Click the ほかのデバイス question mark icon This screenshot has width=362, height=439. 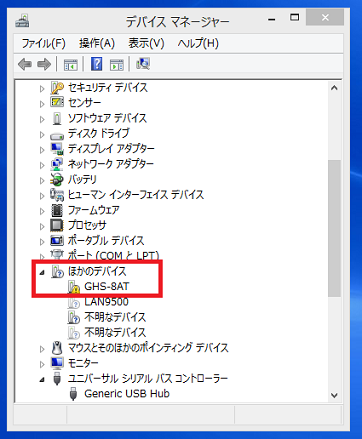point(57,271)
